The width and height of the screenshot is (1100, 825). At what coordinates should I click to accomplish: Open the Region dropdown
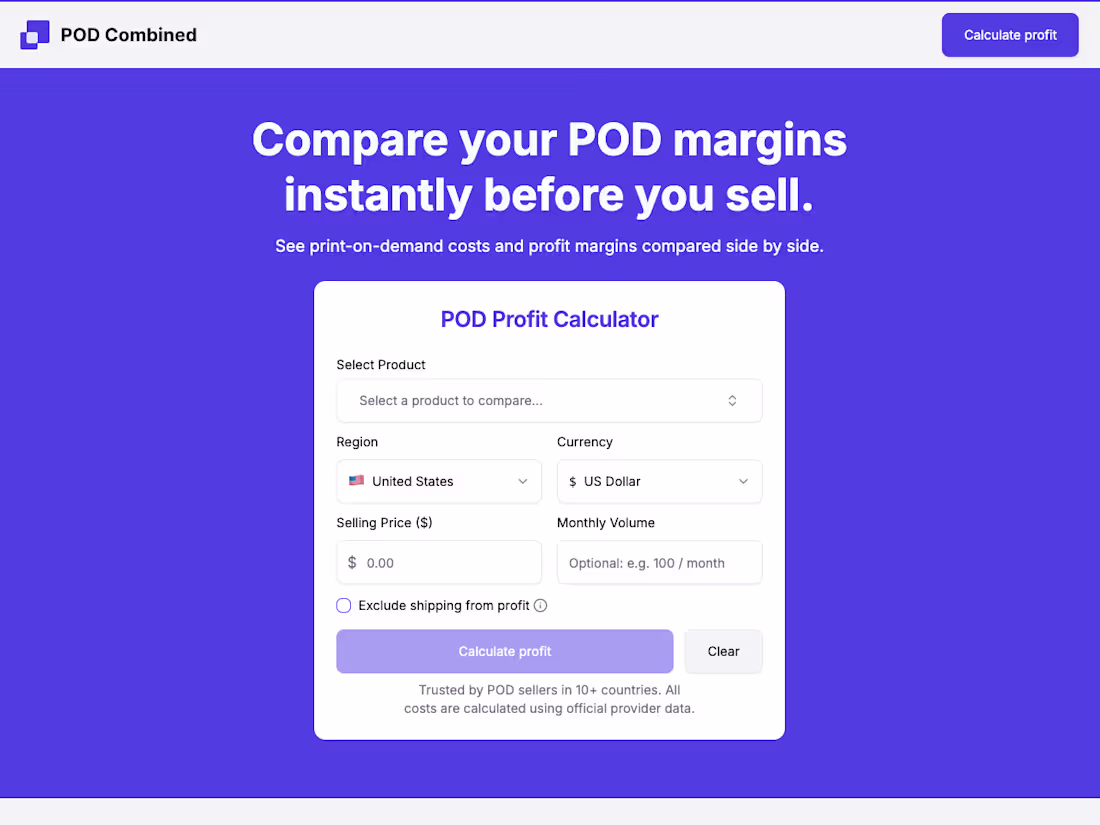[x=438, y=481]
